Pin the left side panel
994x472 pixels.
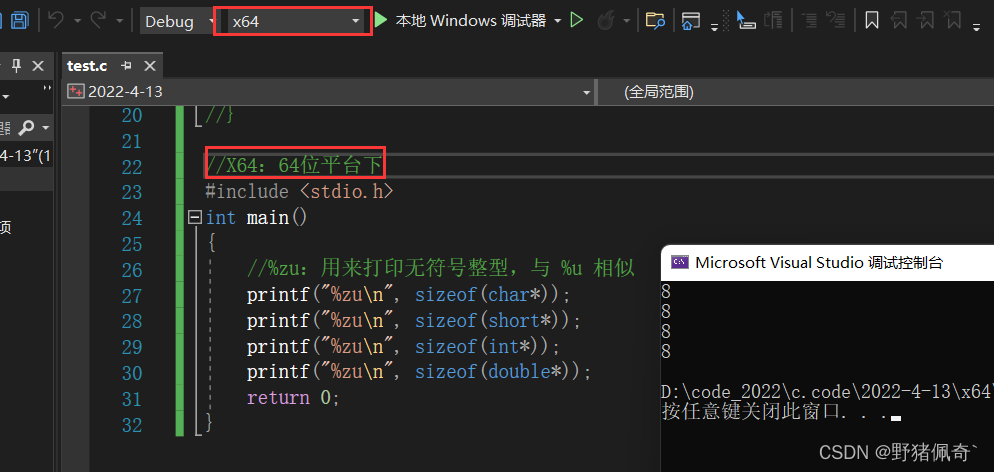click(16, 66)
